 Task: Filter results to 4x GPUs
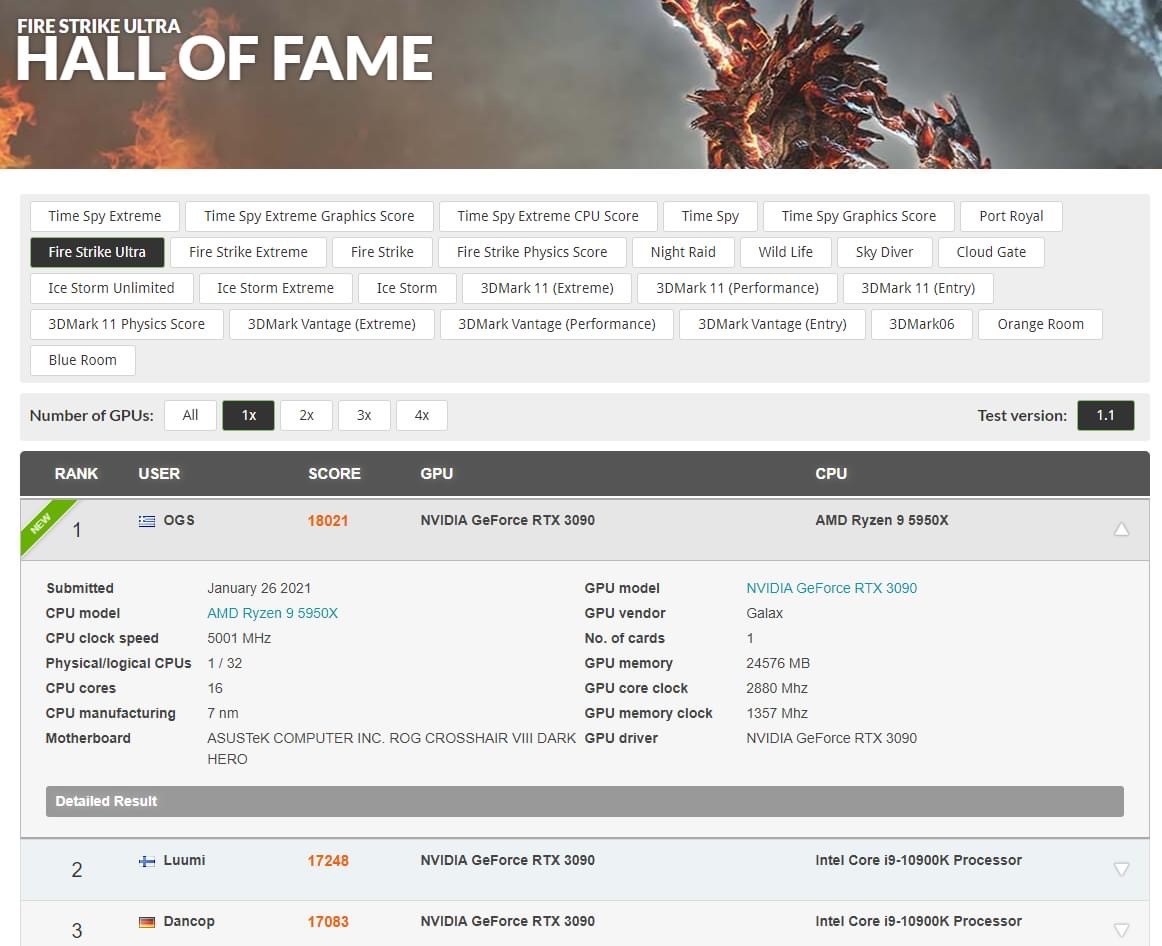click(422, 416)
